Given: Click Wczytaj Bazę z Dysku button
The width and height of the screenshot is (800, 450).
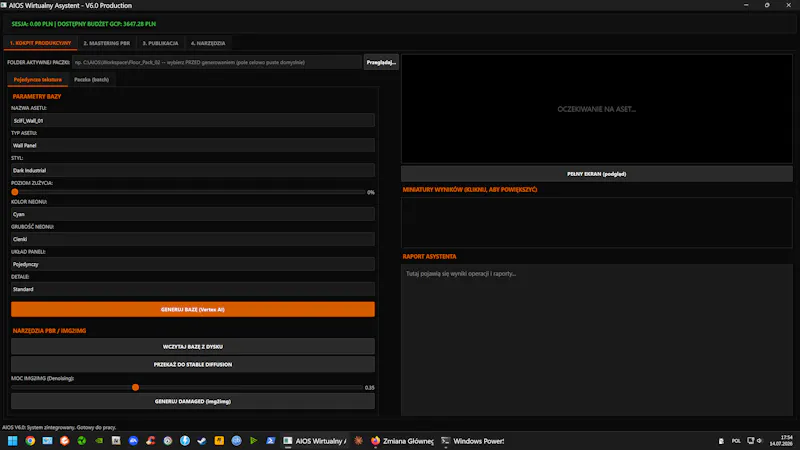Looking at the screenshot, I should click(193, 346).
